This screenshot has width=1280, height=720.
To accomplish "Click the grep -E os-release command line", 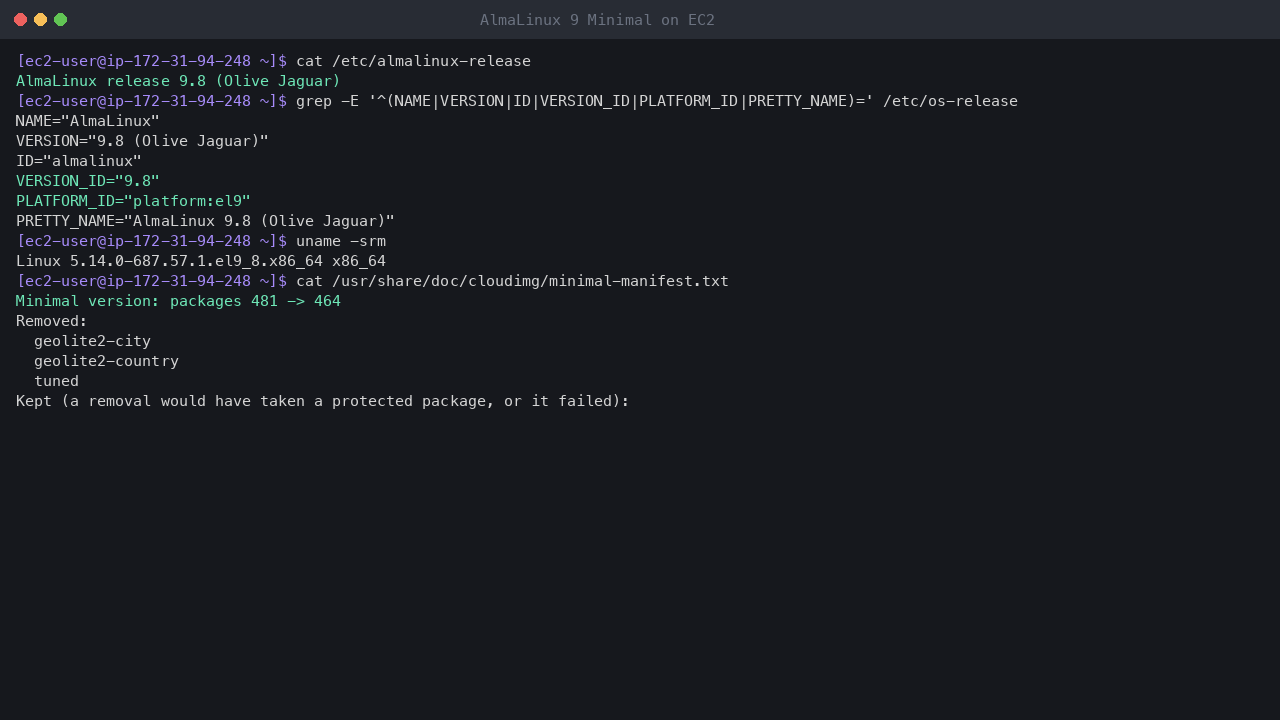I will pos(517,101).
